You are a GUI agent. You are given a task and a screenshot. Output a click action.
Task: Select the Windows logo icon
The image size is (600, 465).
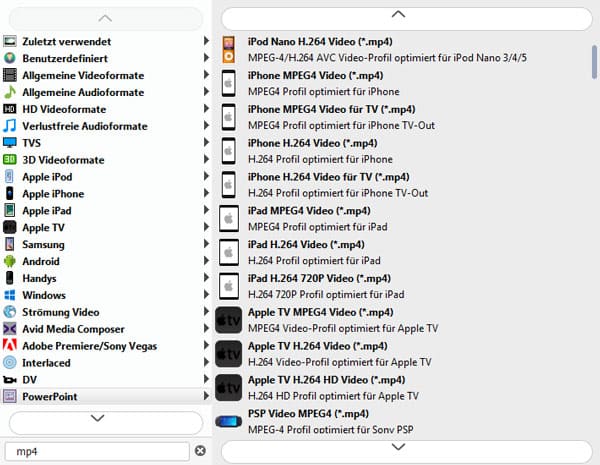click(x=10, y=295)
